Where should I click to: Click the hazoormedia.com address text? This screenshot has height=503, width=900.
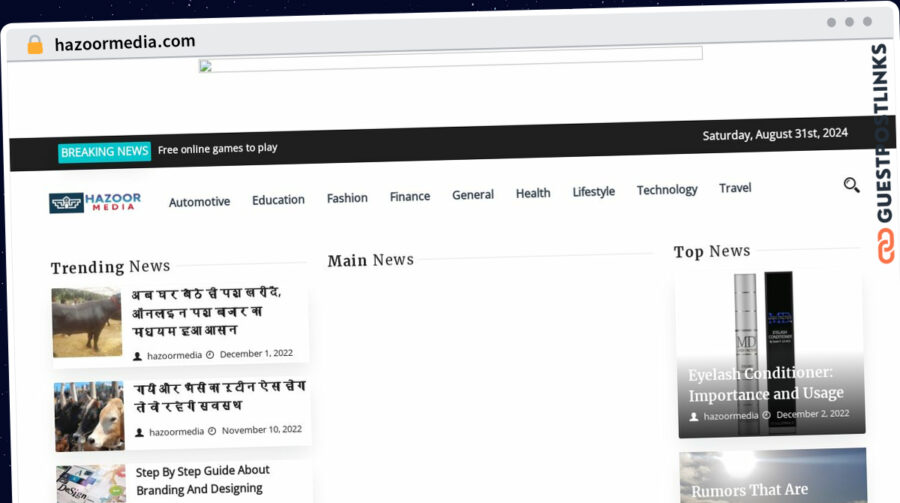(x=125, y=42)
